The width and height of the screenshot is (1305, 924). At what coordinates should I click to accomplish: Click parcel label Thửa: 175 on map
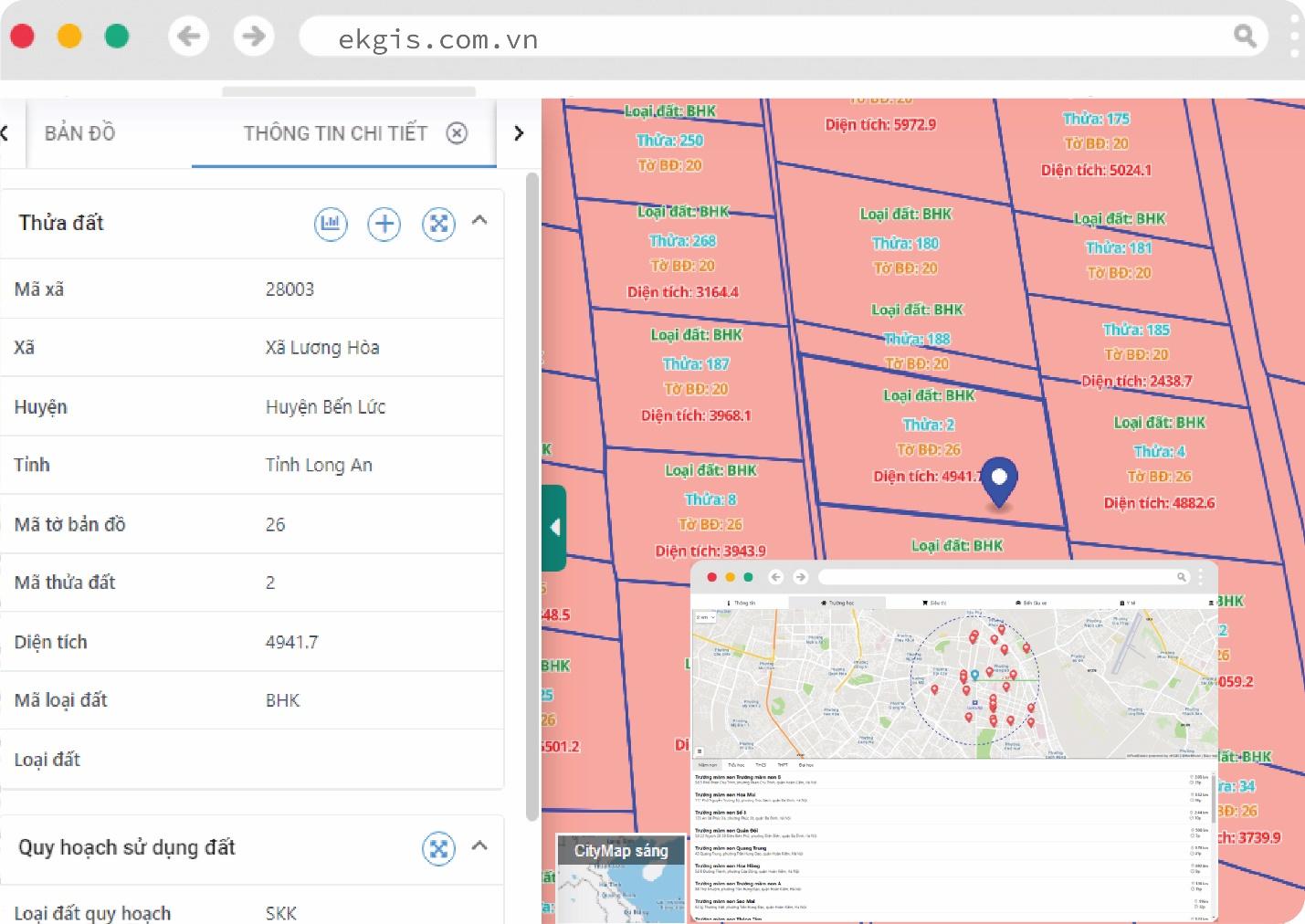tap(1096, 119)
